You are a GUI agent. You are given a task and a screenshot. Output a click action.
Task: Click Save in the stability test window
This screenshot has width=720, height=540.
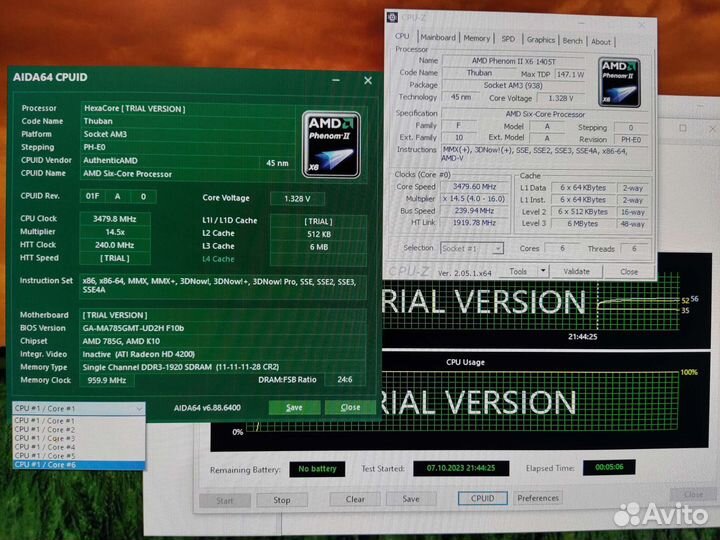tap(411, 499)
